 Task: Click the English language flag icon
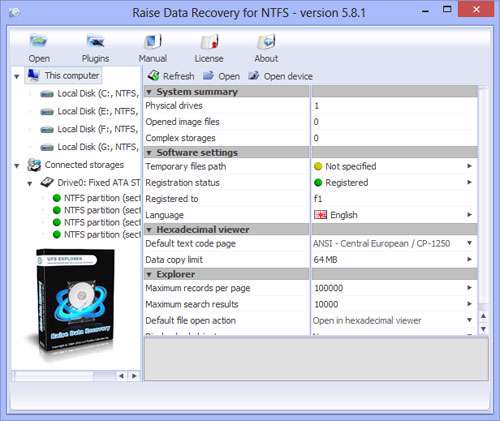point(320,215)
